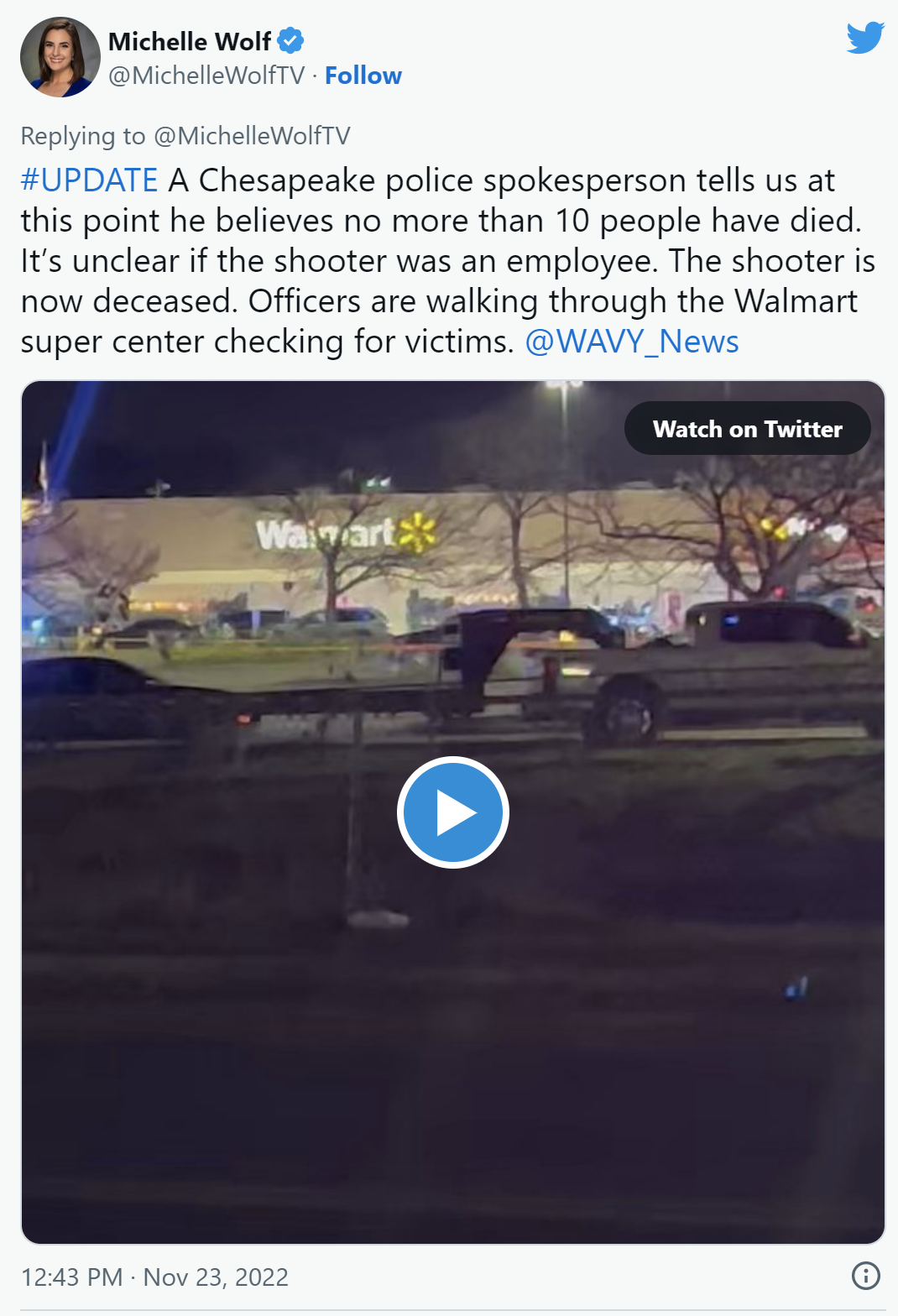This screenshot has width=898, height=1316.
Task: Click the Walmart sign in the video frame
Action: [x=346, y=532]
